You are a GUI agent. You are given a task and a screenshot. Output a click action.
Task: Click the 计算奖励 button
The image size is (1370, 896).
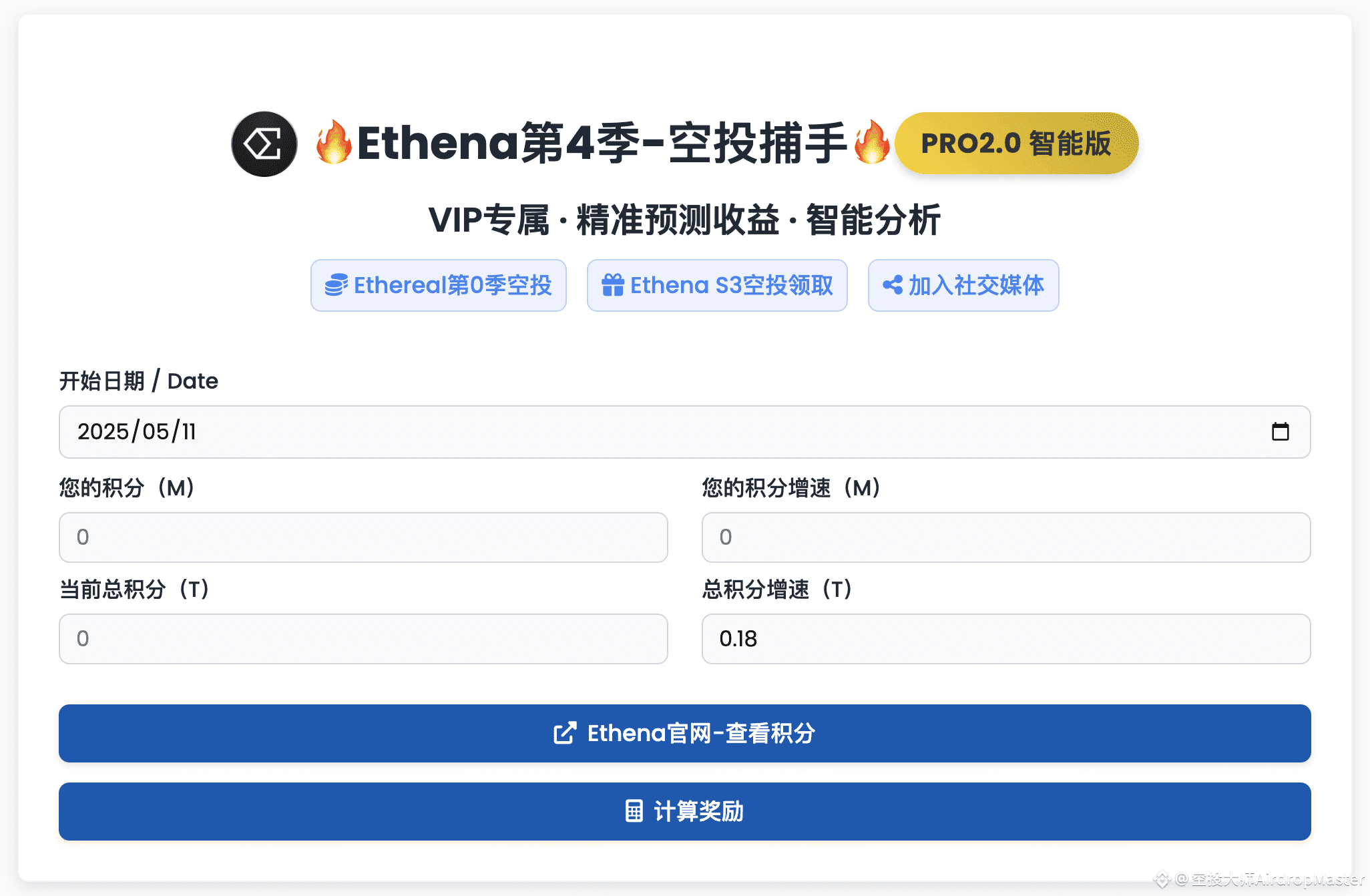[685, 811]
